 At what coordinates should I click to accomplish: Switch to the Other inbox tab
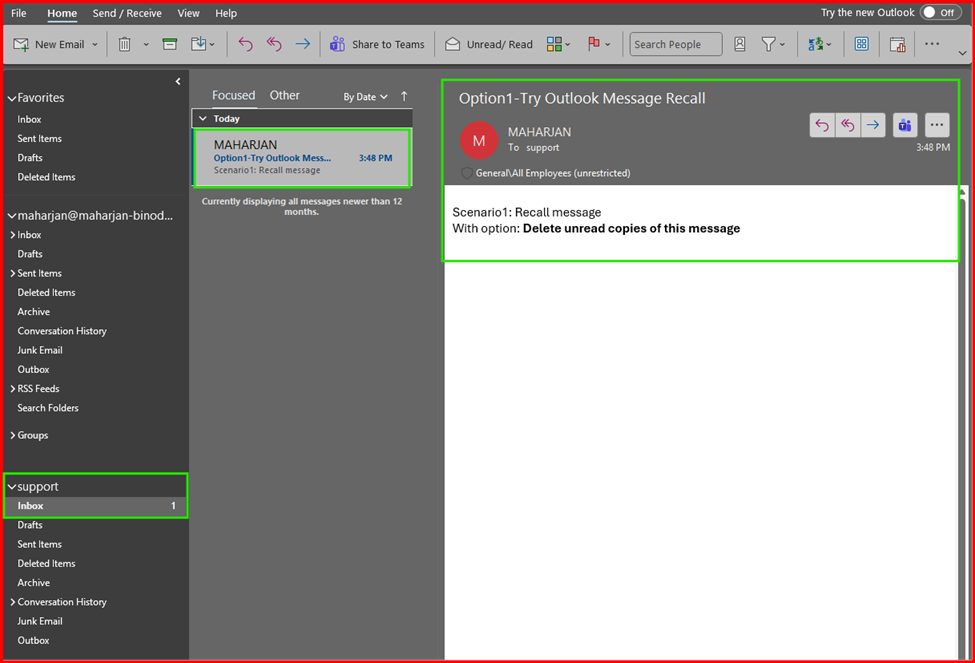[x=284, y=95]
